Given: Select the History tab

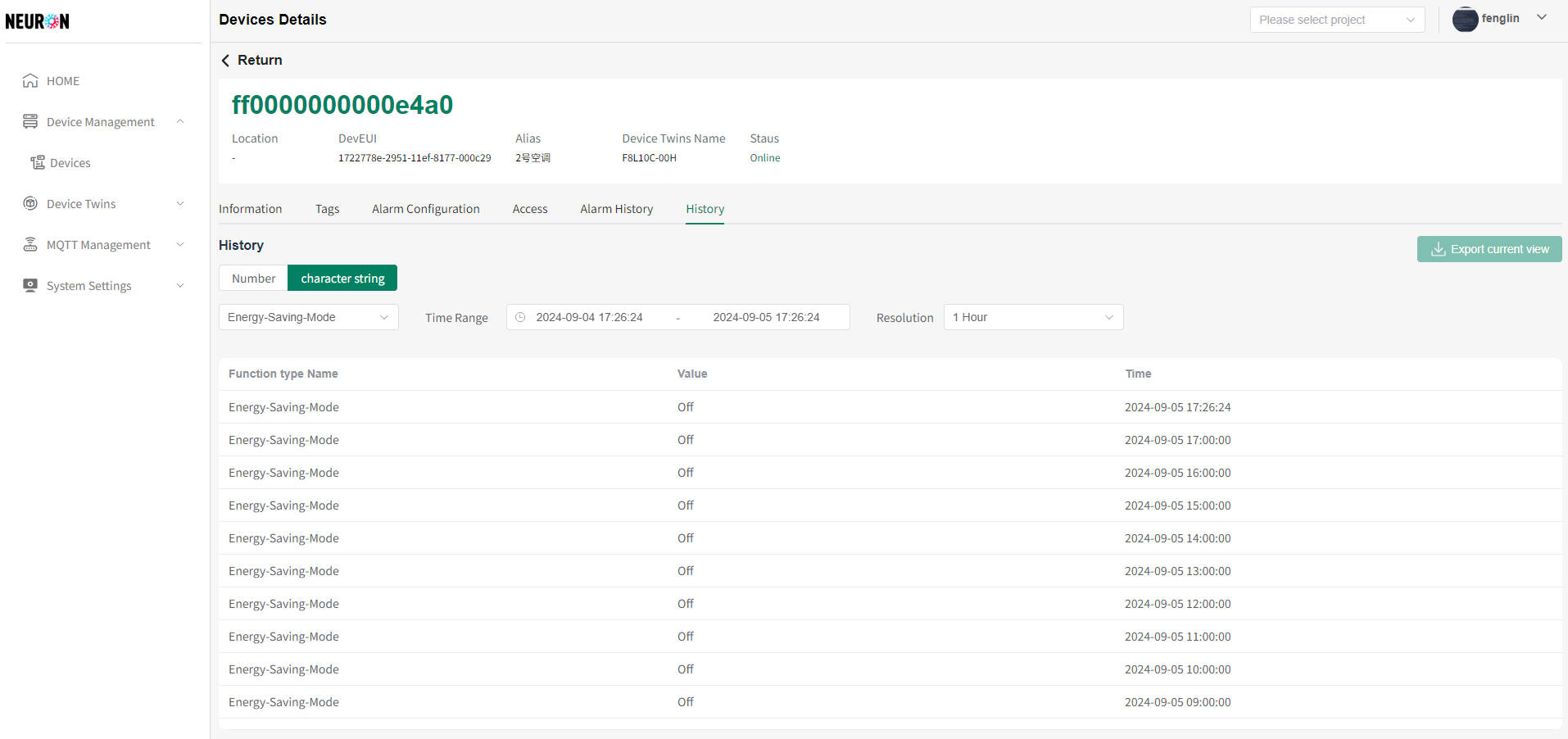Looking at the screenshot, I should [705, 209].
